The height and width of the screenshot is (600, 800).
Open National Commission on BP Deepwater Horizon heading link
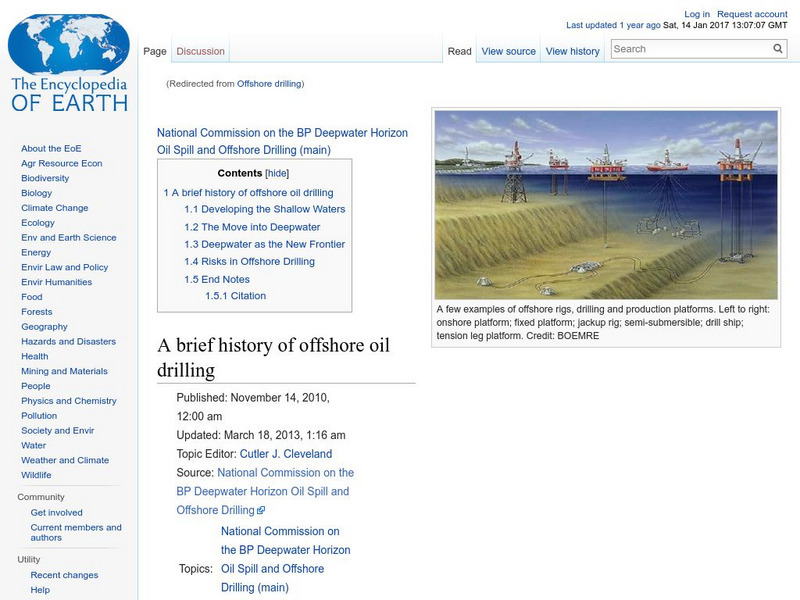click(x=282, y=141)
